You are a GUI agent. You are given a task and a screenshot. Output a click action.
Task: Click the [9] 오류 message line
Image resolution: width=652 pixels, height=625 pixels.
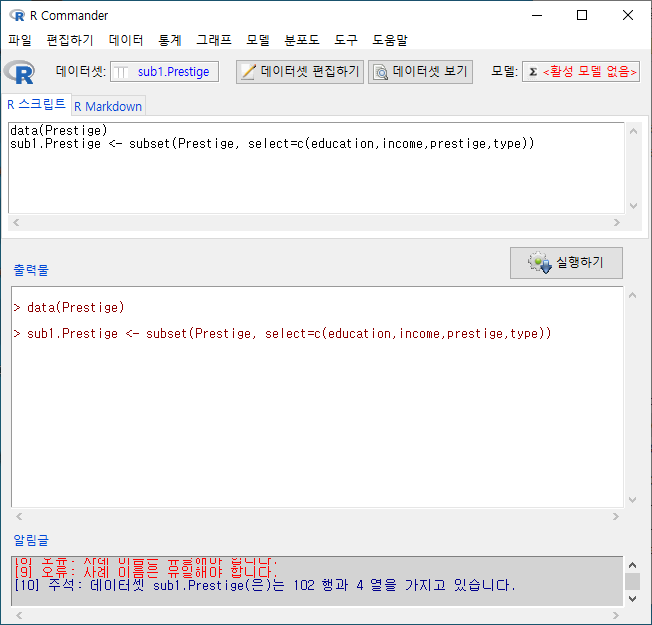coord(146,572)
